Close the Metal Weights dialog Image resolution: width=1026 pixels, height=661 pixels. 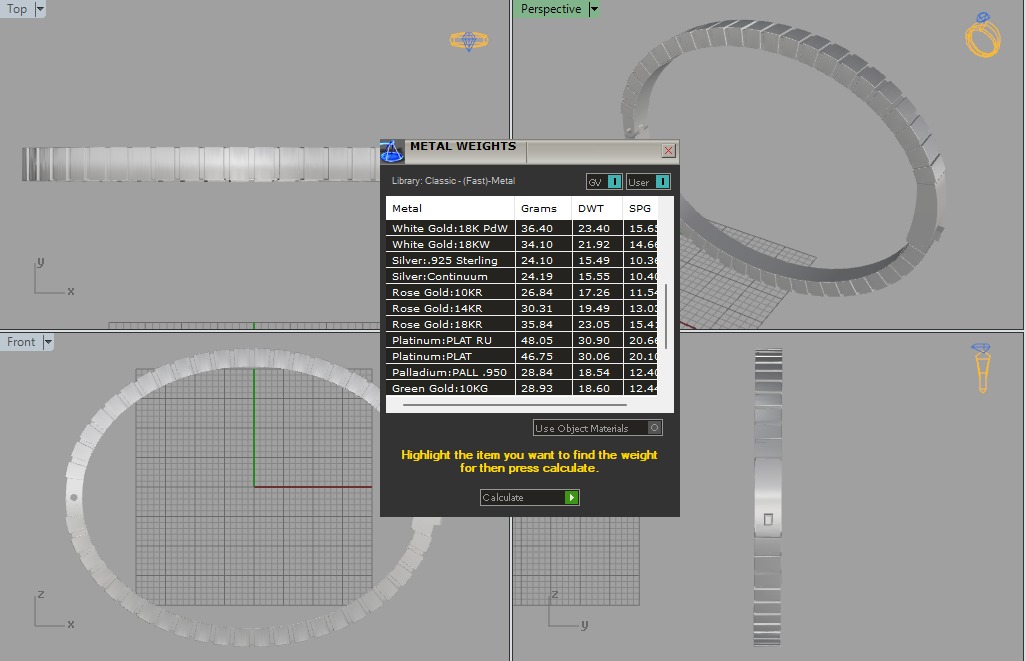pos(668,151)
